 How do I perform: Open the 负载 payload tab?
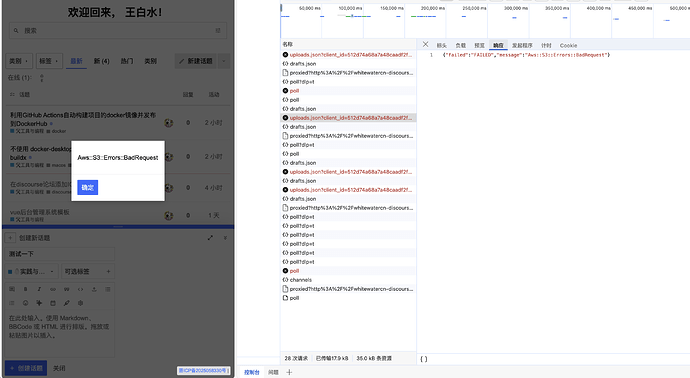pyautogui.click(x=461, y=45)
